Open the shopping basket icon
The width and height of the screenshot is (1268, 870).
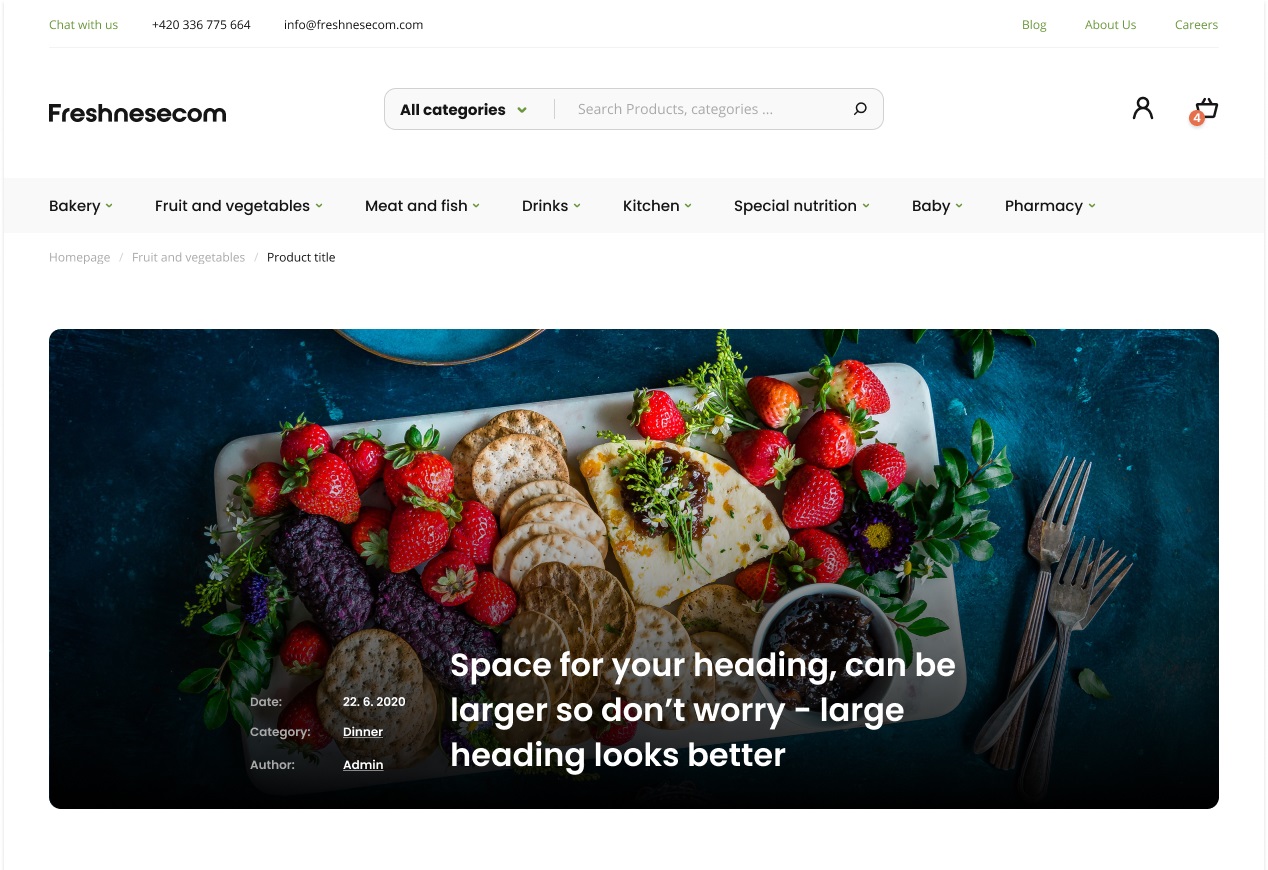click(x=1207, y=108)
